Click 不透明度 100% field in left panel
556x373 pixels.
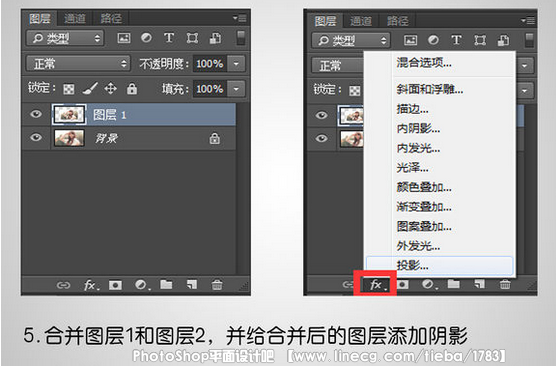pyautogui.click(x=210, y=64)
